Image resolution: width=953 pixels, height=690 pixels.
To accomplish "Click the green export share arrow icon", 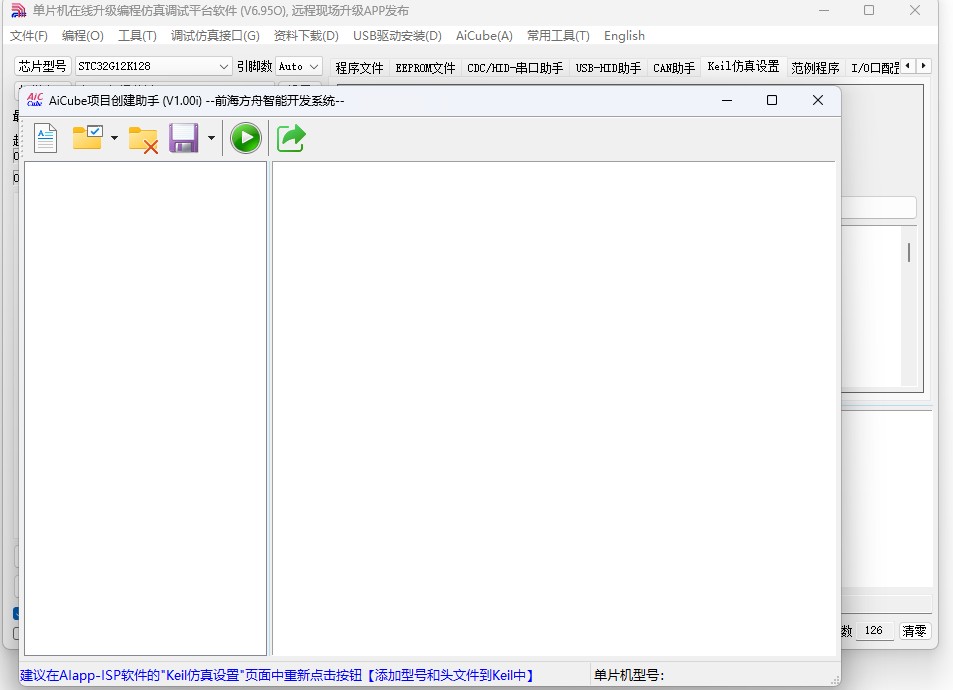I will (291, 138).
